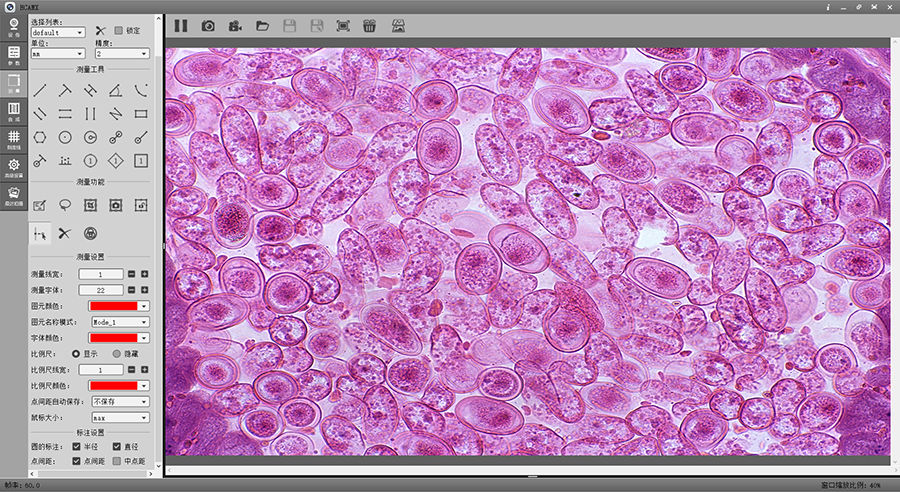Open the 精度 precision dropdown showing 2
This screenshot has width=900, height=492.
tap(122, 54)
